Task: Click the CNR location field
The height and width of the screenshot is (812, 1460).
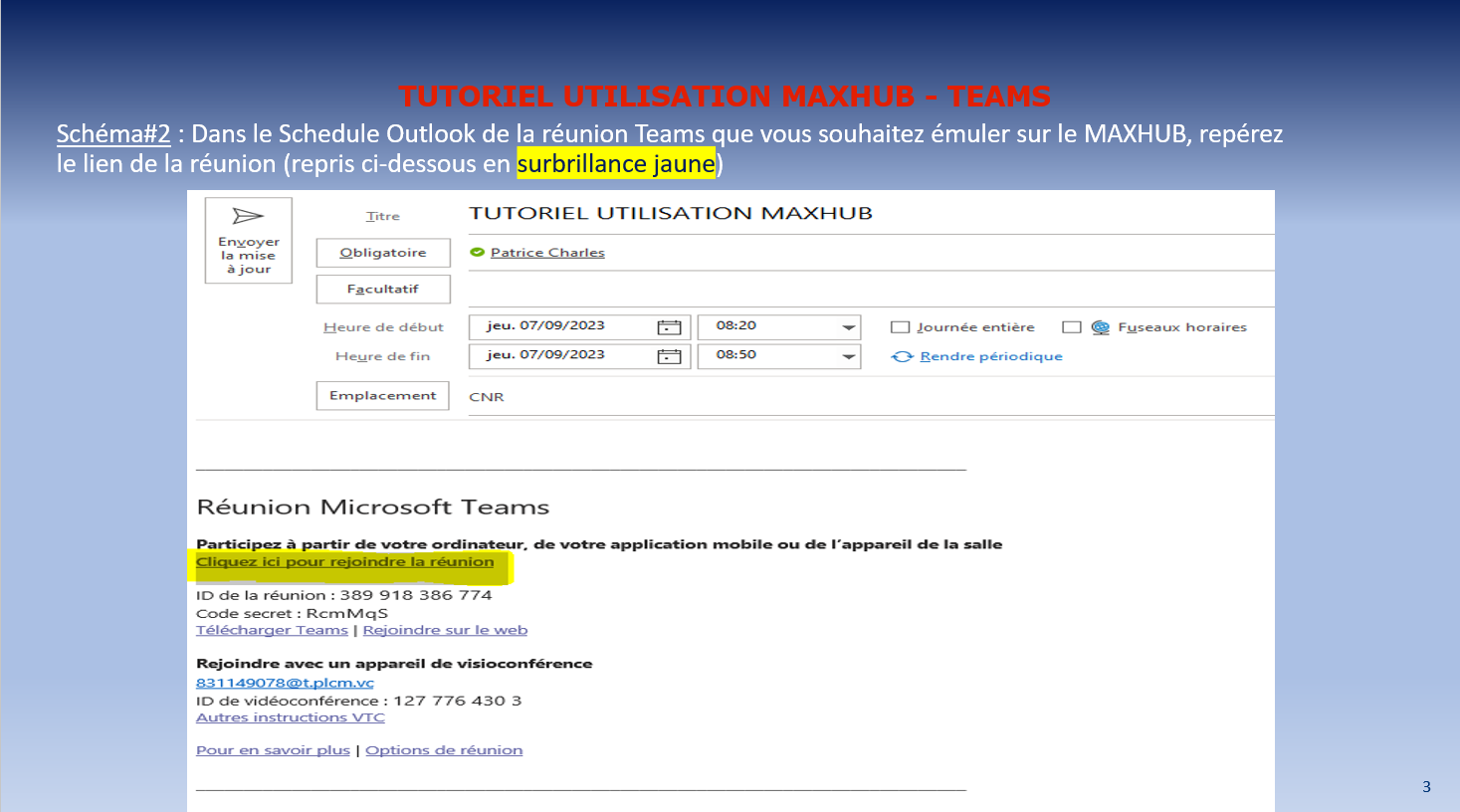Action: [871, 397]
